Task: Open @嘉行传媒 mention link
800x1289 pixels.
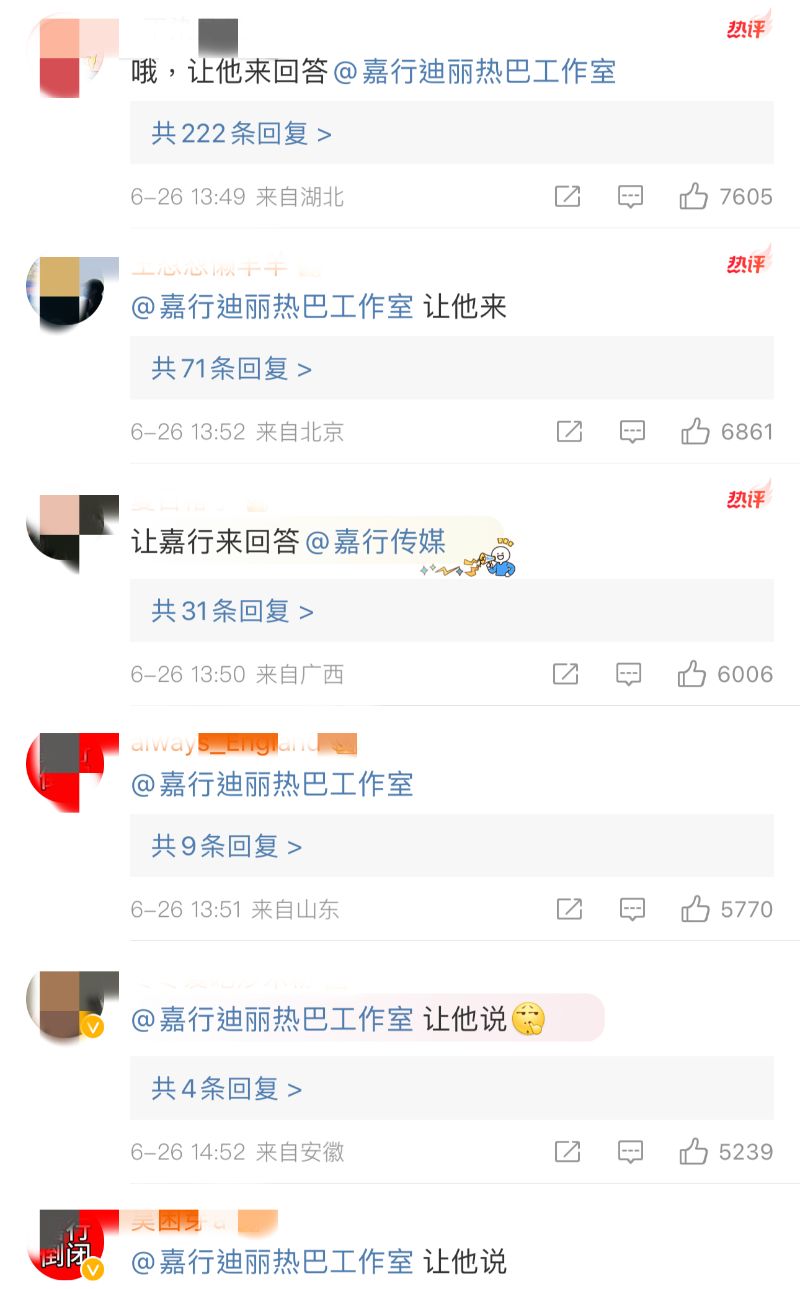Action: 376,542
